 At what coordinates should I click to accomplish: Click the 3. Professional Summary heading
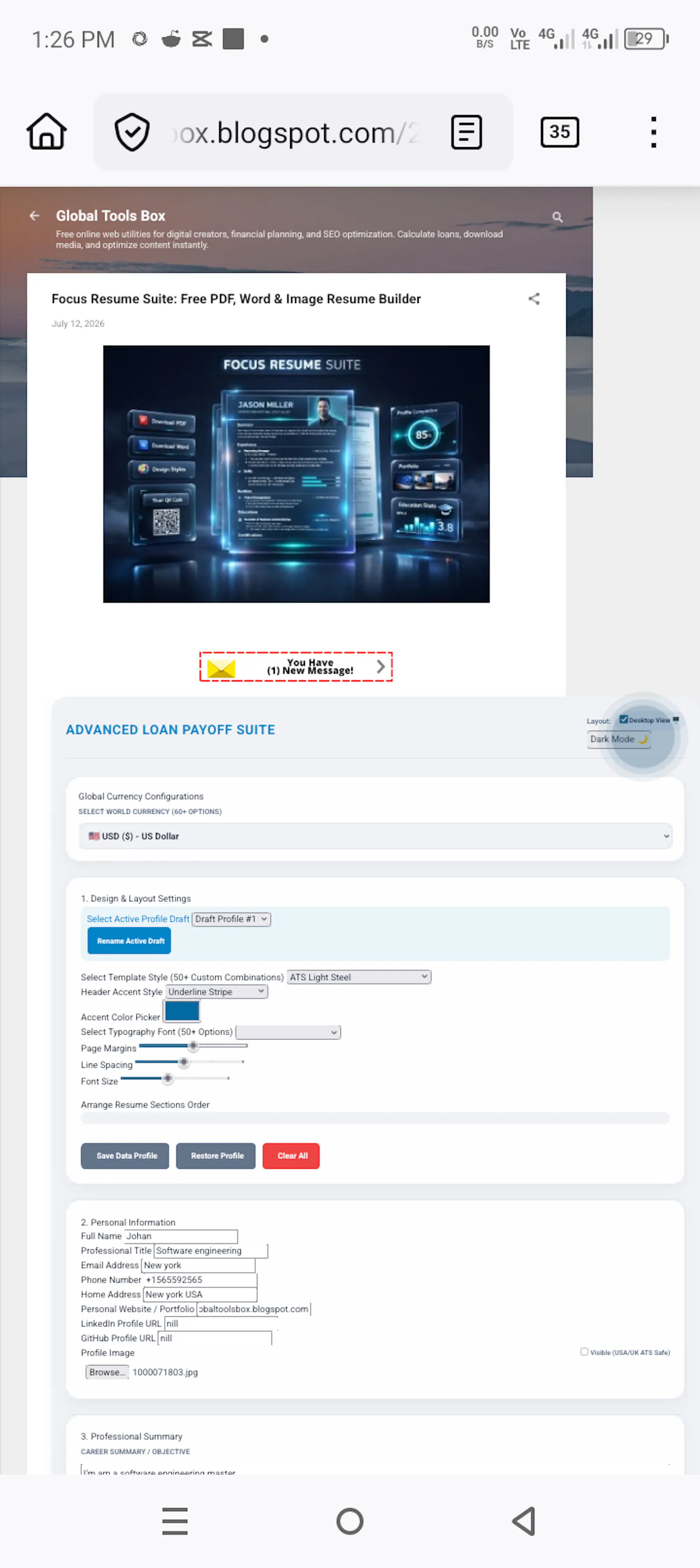pos(131,1436)
